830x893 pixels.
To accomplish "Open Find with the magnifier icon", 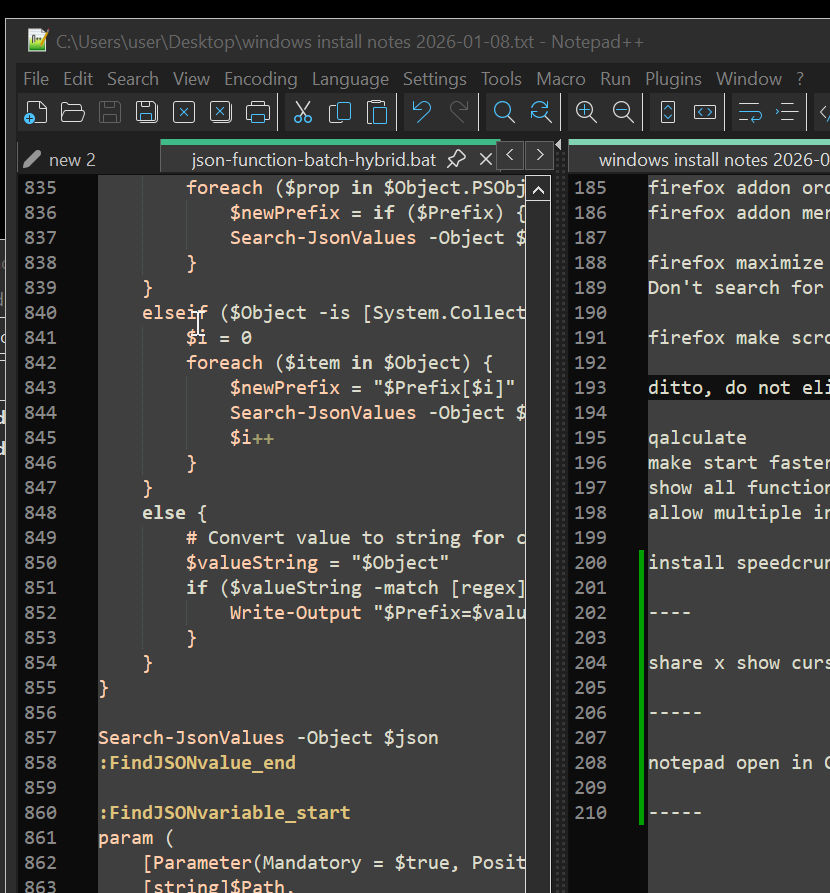I will click(x=504, y=112).
